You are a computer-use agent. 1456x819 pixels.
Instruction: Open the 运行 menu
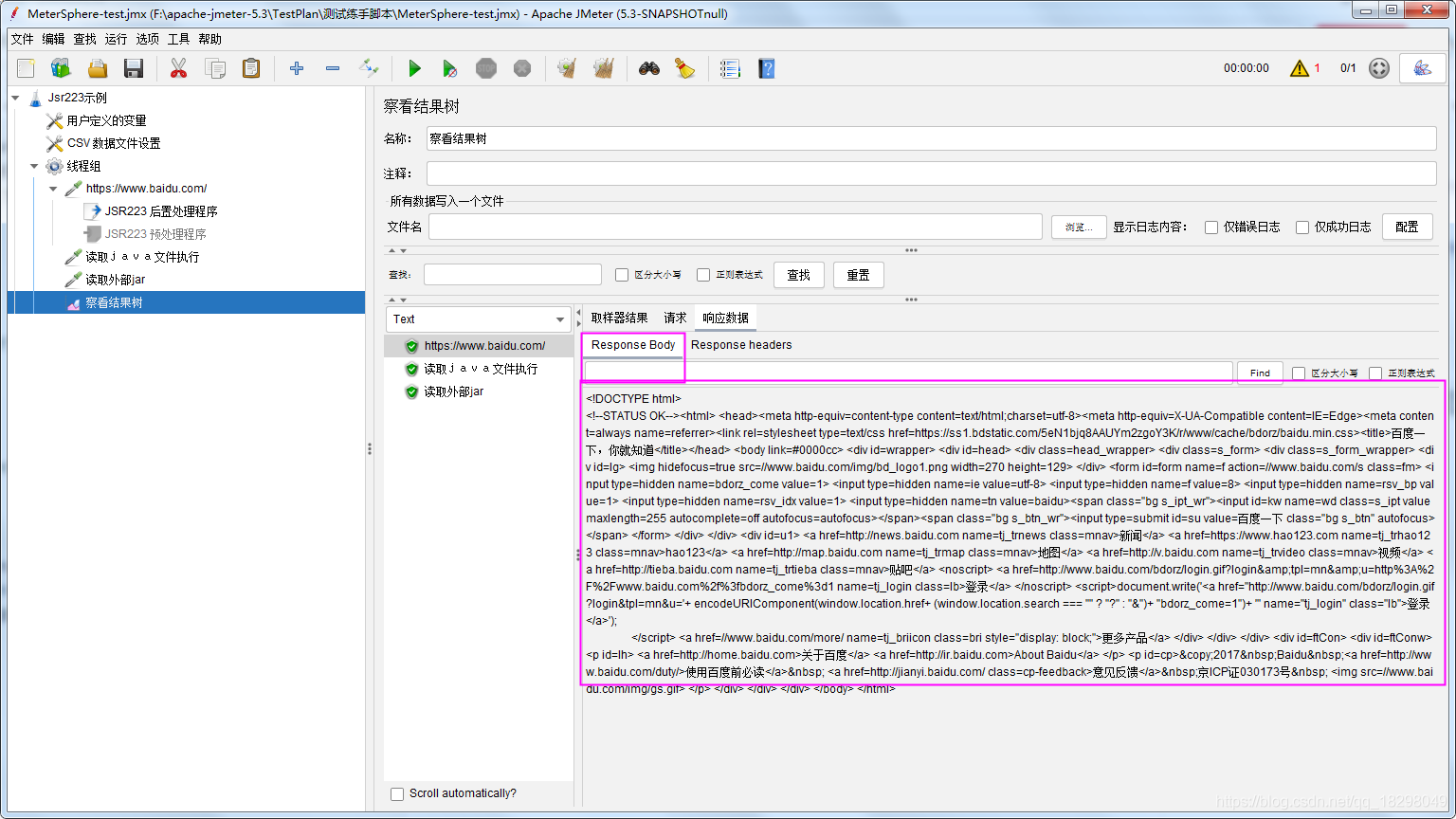click(116, 39)
